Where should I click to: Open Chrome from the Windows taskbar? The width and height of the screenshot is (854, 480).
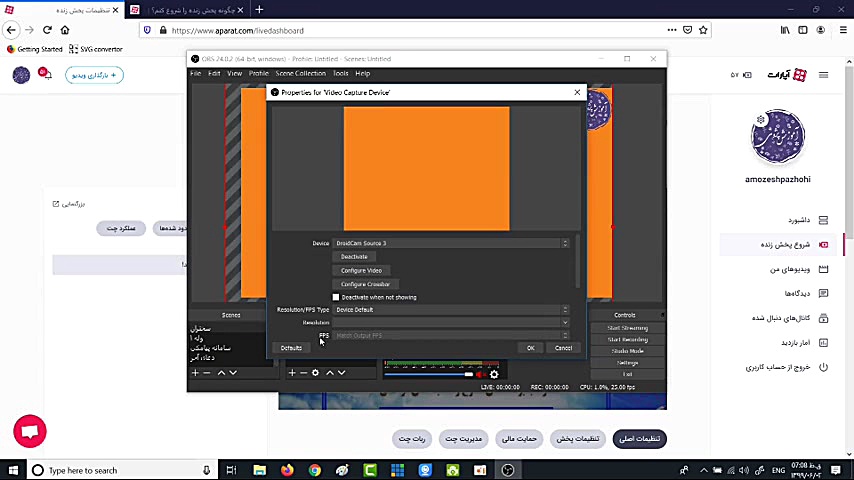pyautogui.click(x=315, y=470)
